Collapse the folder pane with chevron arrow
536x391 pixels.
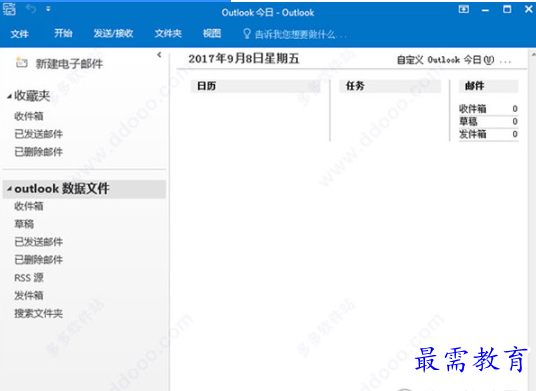pos(159,55)
